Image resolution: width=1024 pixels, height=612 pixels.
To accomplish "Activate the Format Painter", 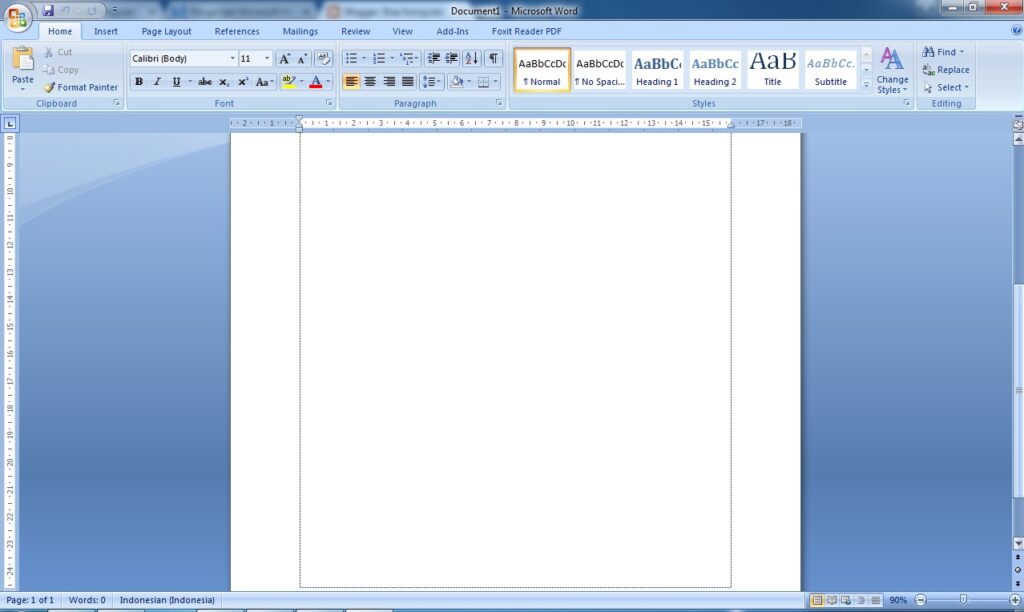I will click(81, 87).
